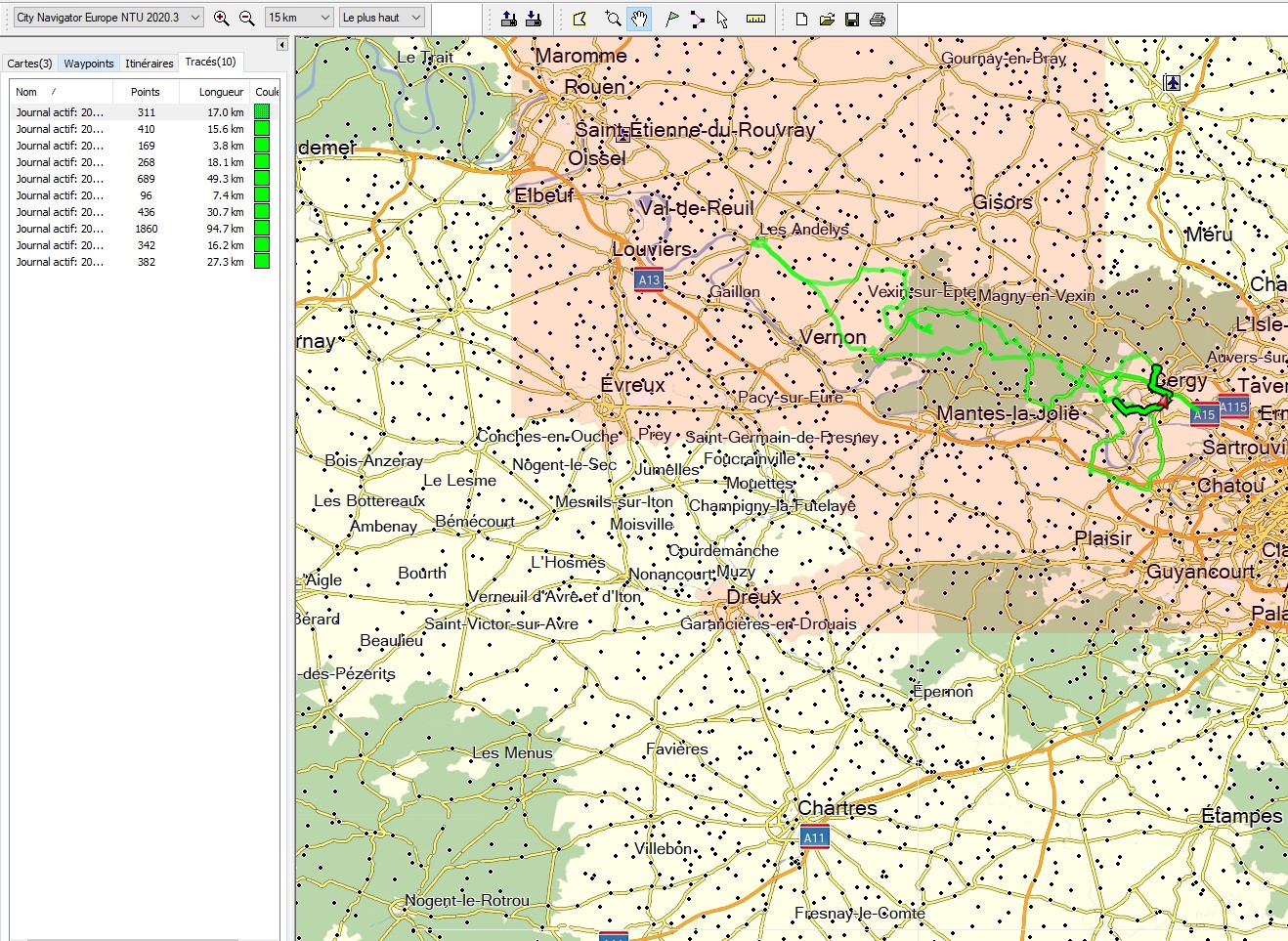The height and width of the screenshot is (941, 1288).
Task: Select the track with 689 points
Action: [145, 179]
